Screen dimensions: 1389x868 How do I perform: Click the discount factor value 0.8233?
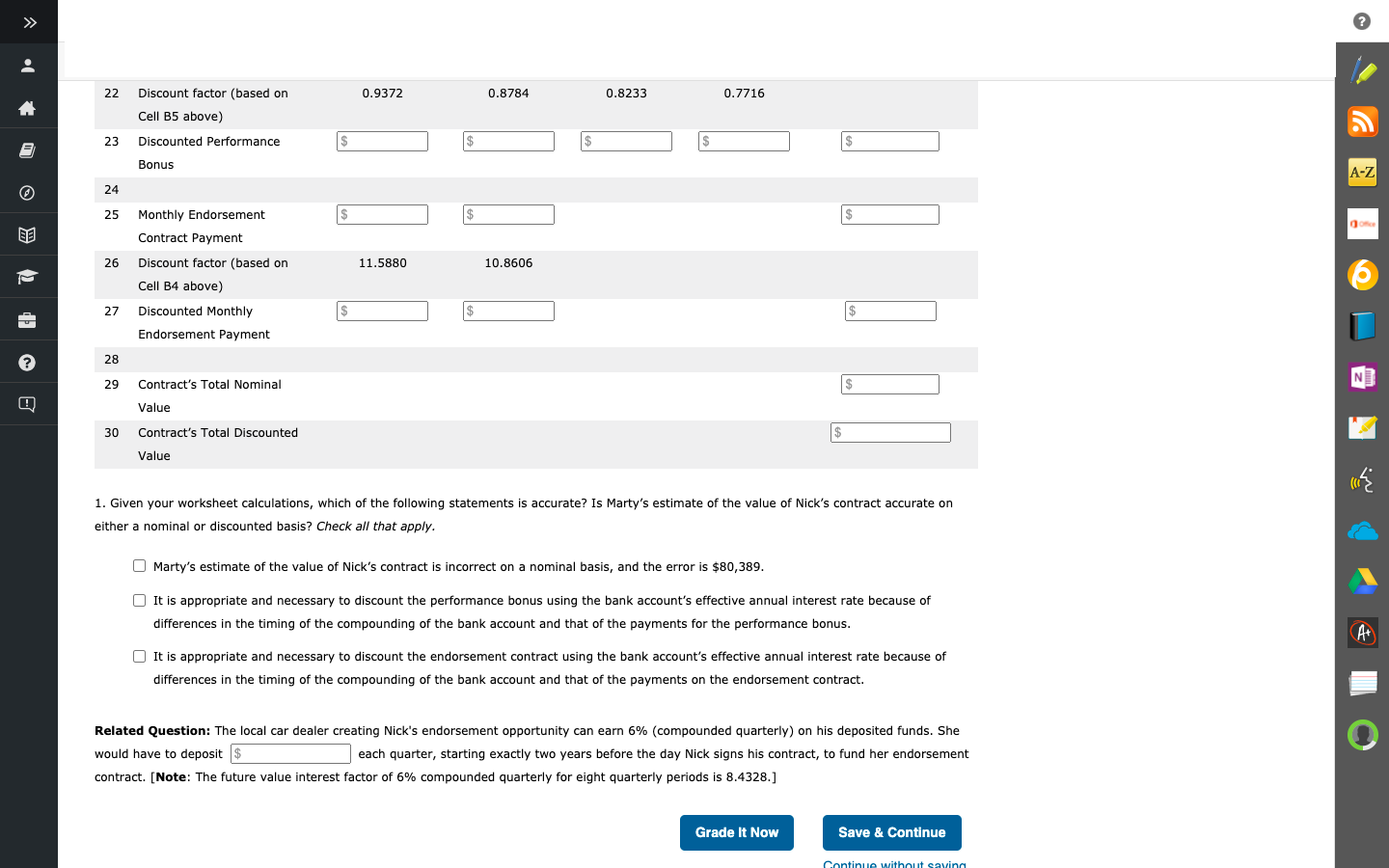(x=626, y=94)
